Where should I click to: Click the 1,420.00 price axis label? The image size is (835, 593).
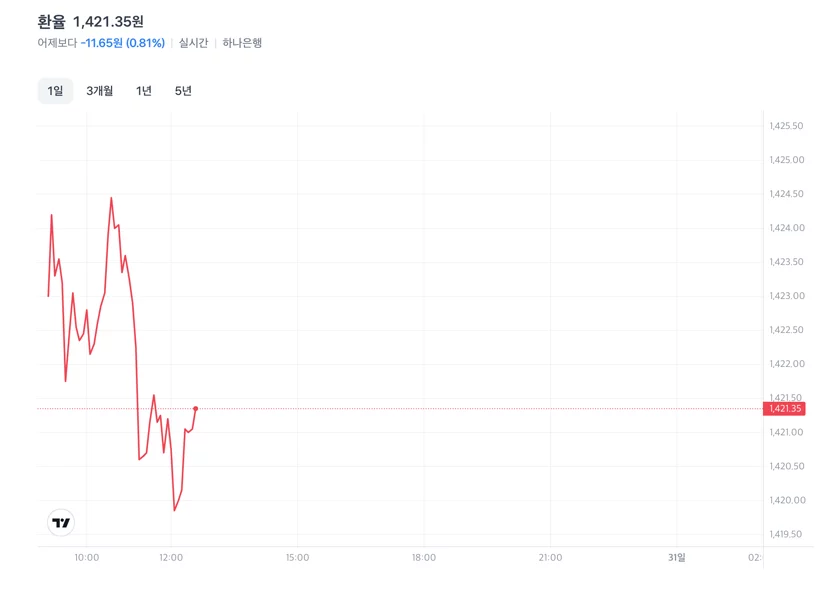787,500
